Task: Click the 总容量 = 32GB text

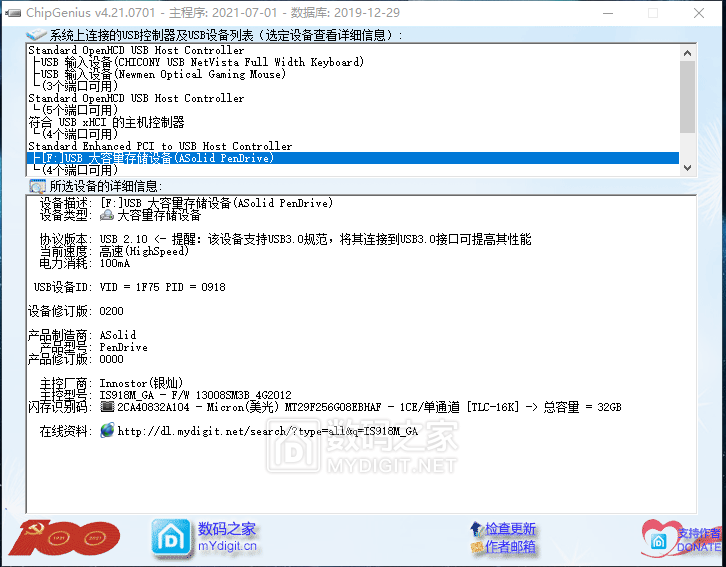Action: (x=582, y=407)
